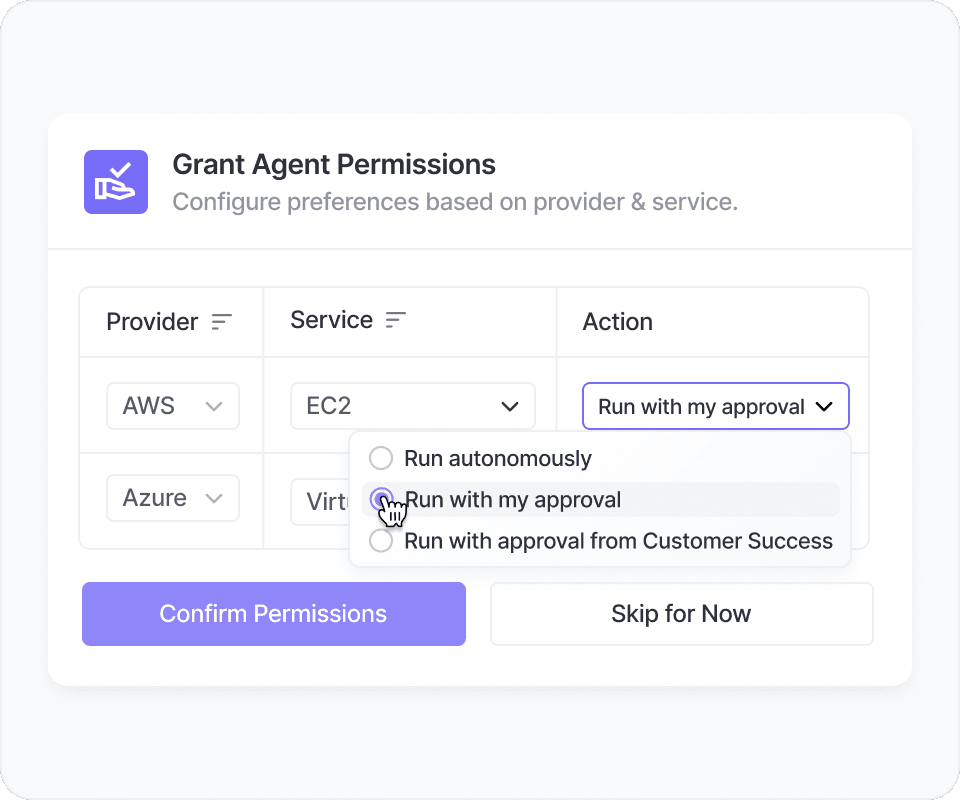Open the partially hidden Azure service dropdown
Image resolution: width=960 pixels, height=800 pixels.
(320, 501)
